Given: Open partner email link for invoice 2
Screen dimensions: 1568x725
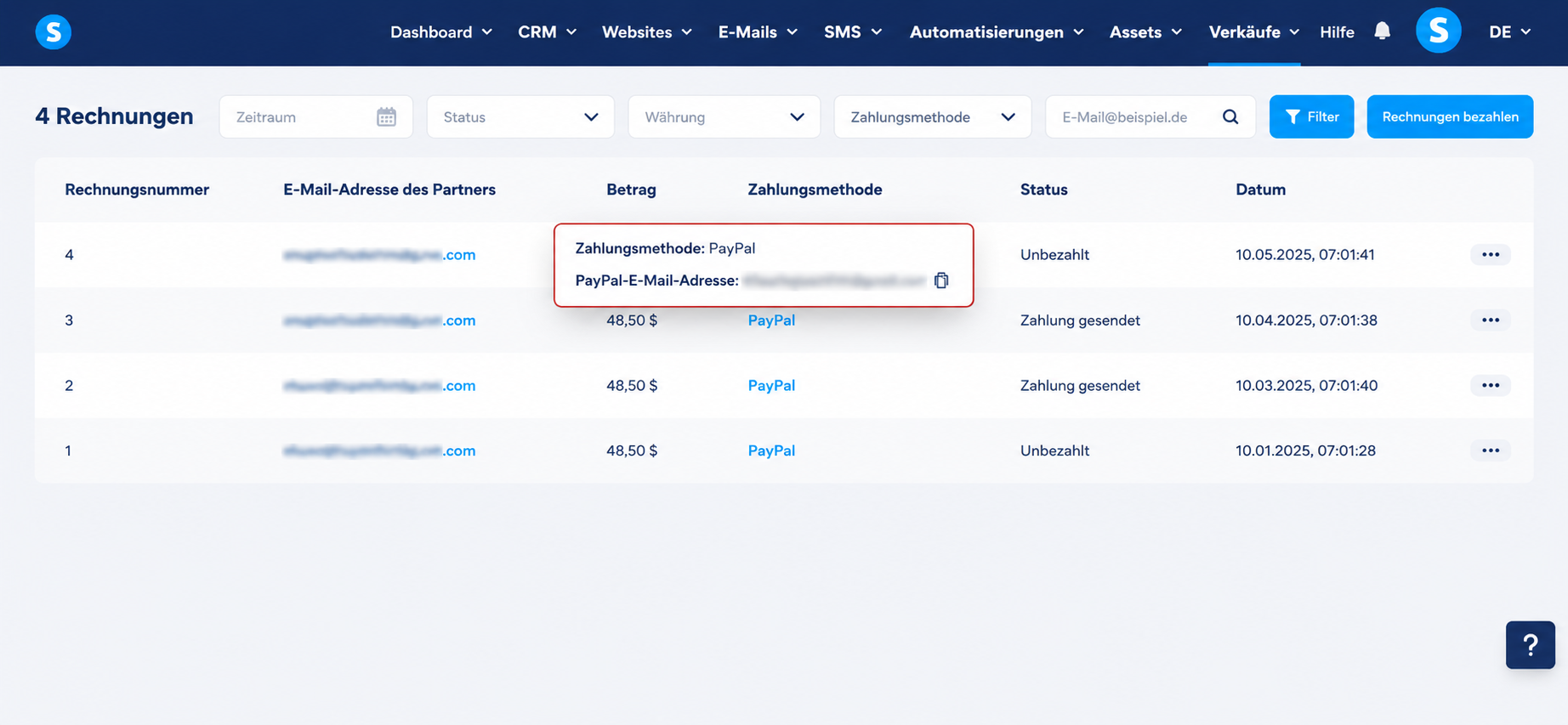Looking at the screenshot, I should pos(379,385).
